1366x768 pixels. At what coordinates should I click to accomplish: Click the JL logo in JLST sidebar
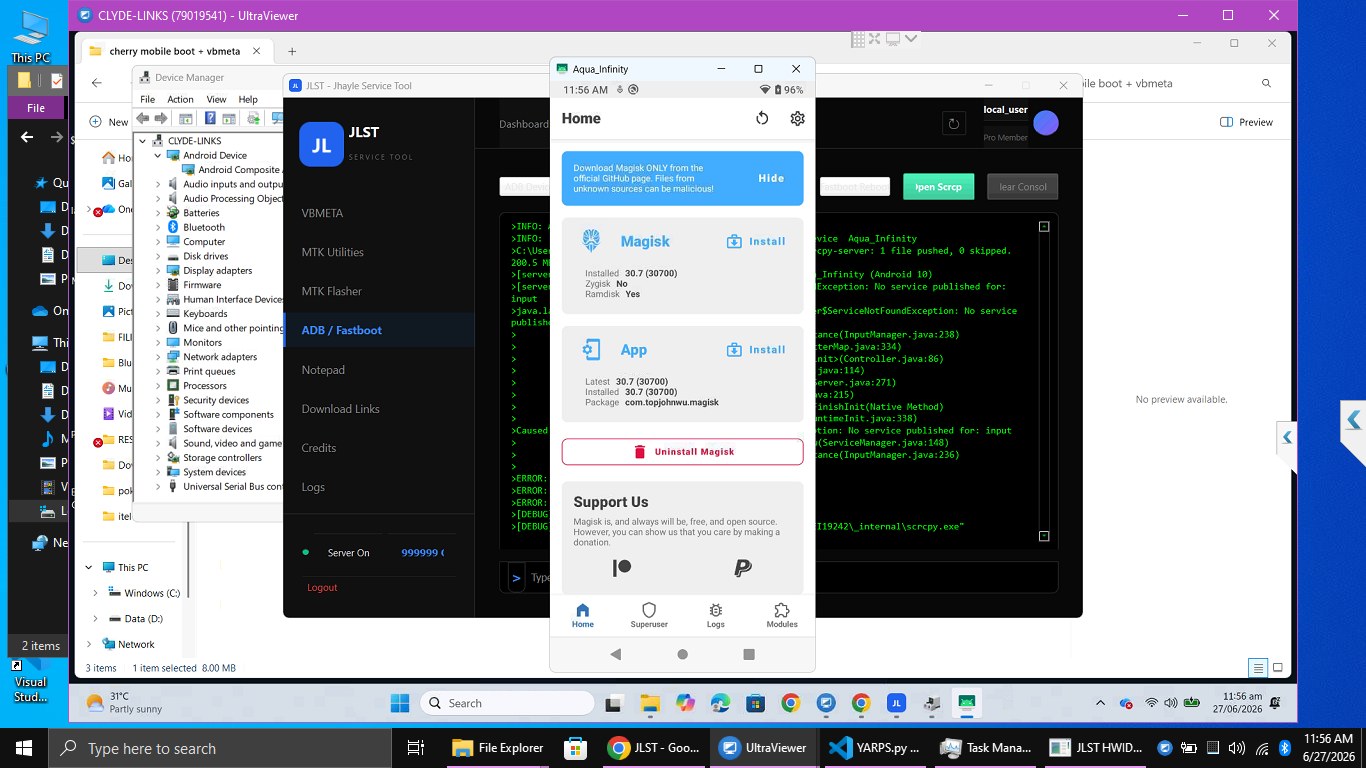tap(321, 145)
